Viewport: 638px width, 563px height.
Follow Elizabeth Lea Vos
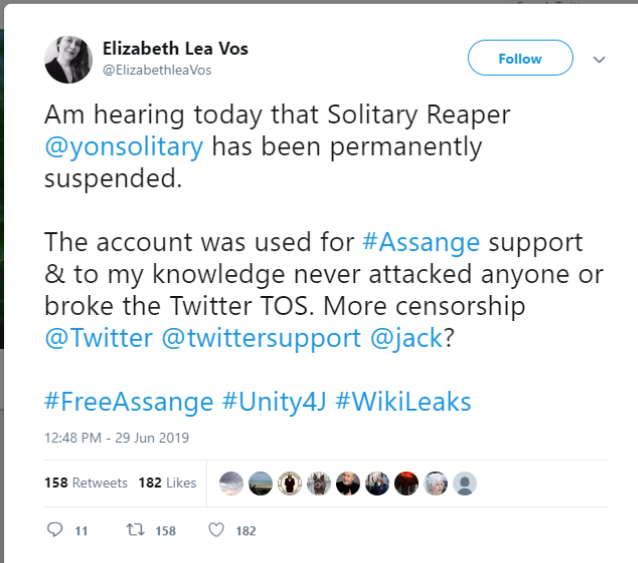tap(520, 59)
